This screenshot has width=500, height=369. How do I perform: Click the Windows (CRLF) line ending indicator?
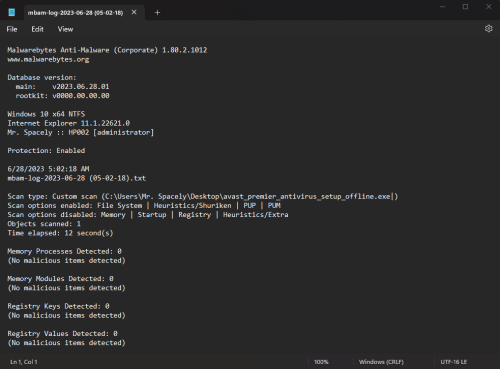pos(381,362)
